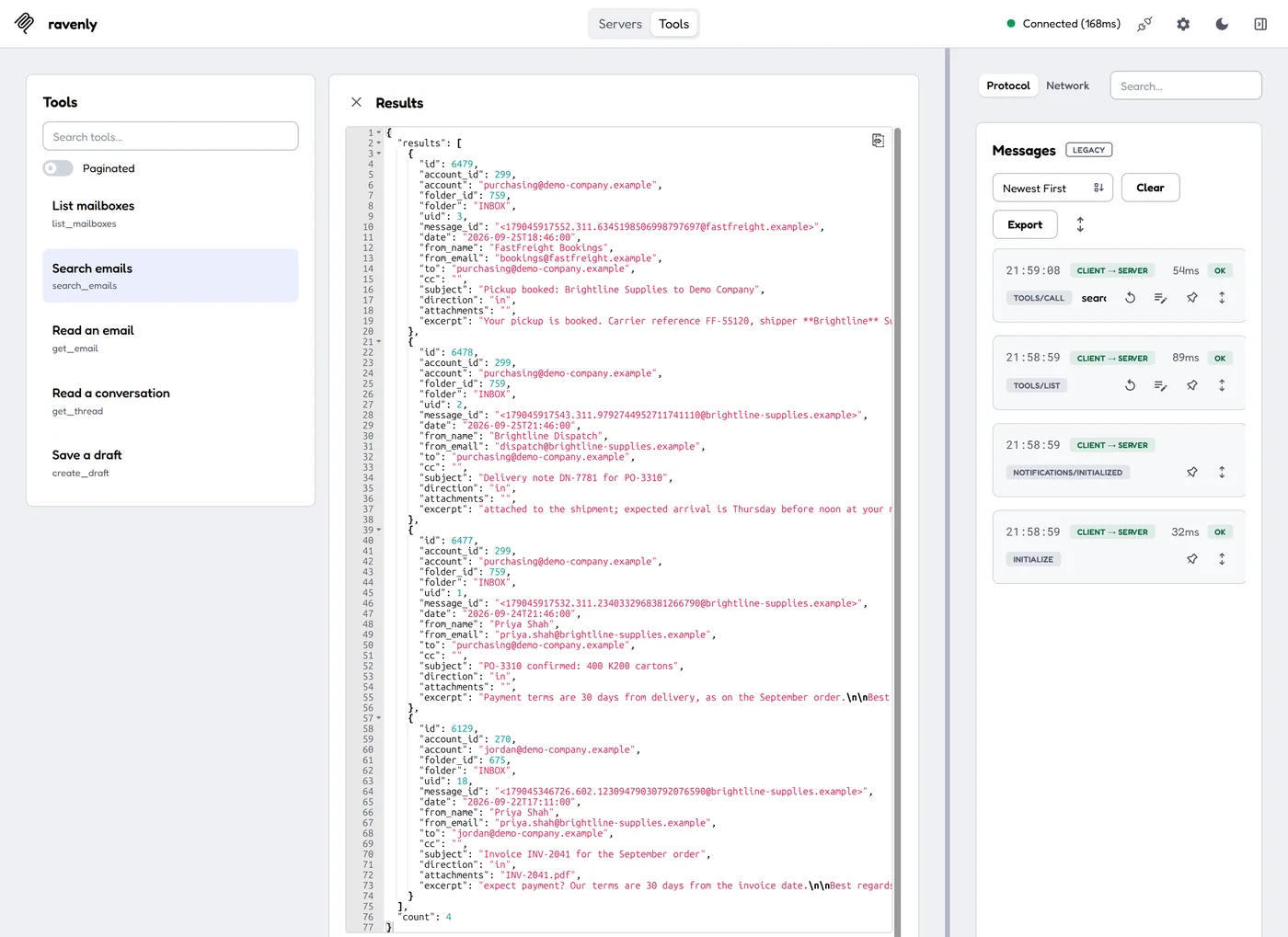Click the NOTIFICATIONS/INITIALIZED method tag
The image size is (1288, 937).
point(1067,472)
